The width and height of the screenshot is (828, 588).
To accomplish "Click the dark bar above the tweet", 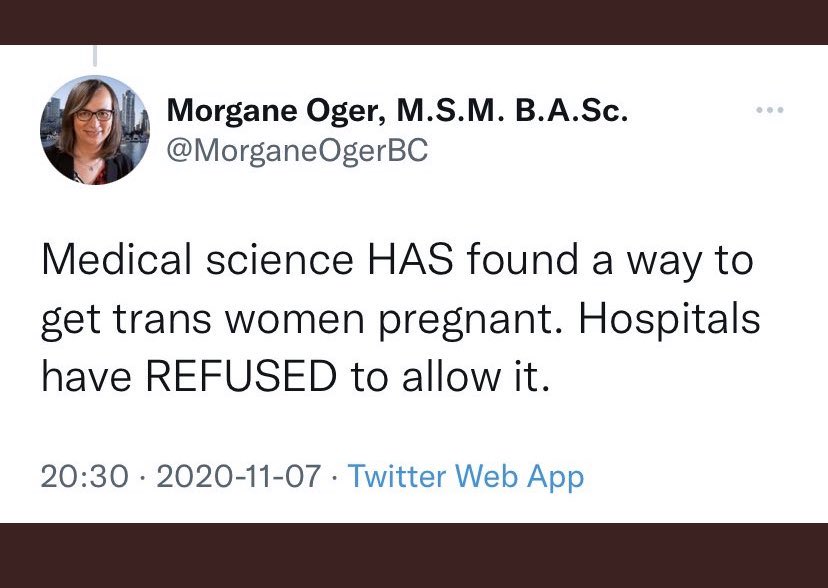I will coord(414,22).
